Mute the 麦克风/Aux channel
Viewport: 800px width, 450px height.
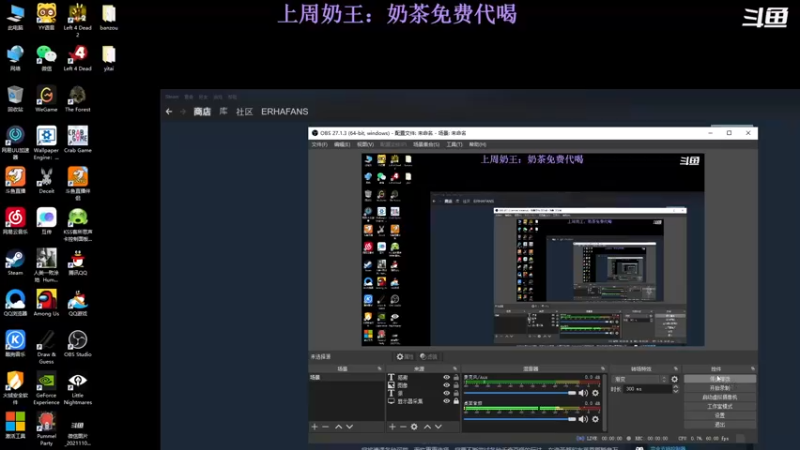[x=583, y=393]
